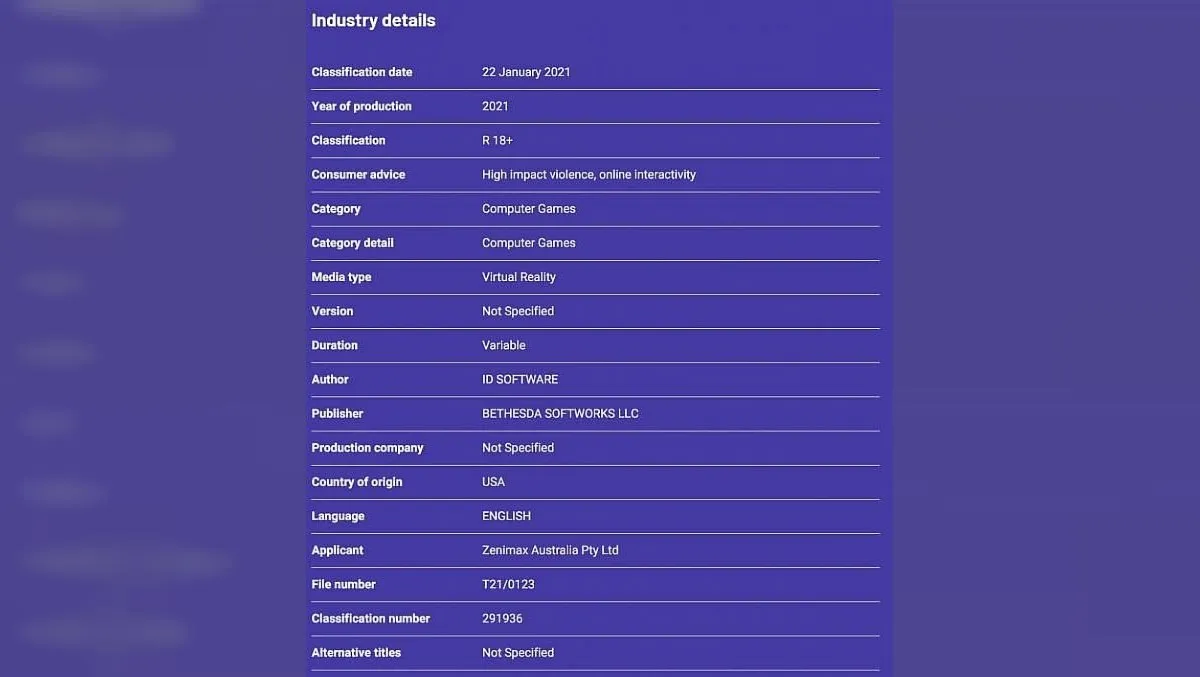Image resolution: width=1200 pixels, height=677 pixels.
Task: Click the Production company label
Action: tap(367, 447)
